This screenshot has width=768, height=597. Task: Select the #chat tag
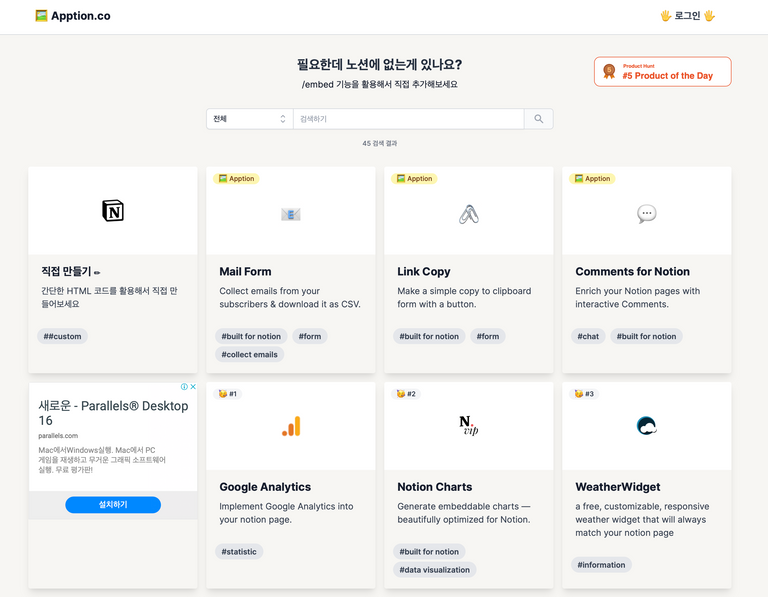pos(588,336)
